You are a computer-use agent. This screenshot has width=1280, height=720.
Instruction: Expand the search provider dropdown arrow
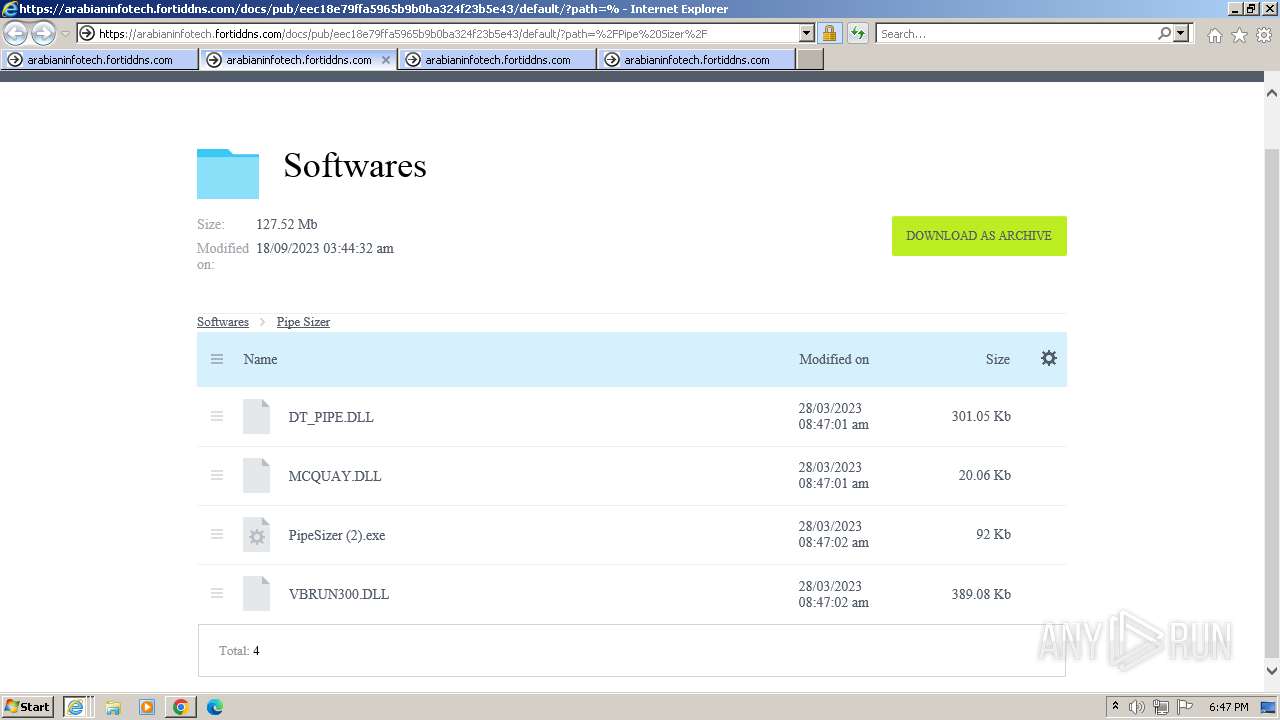click(x=1182, y=33)
